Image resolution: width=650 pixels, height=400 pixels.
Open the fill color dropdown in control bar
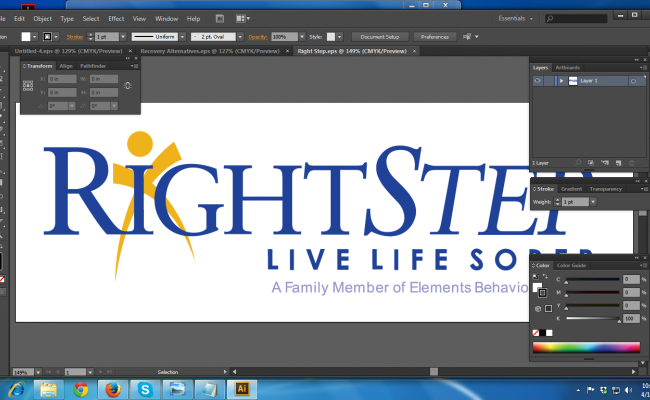(x=35, y=37)
